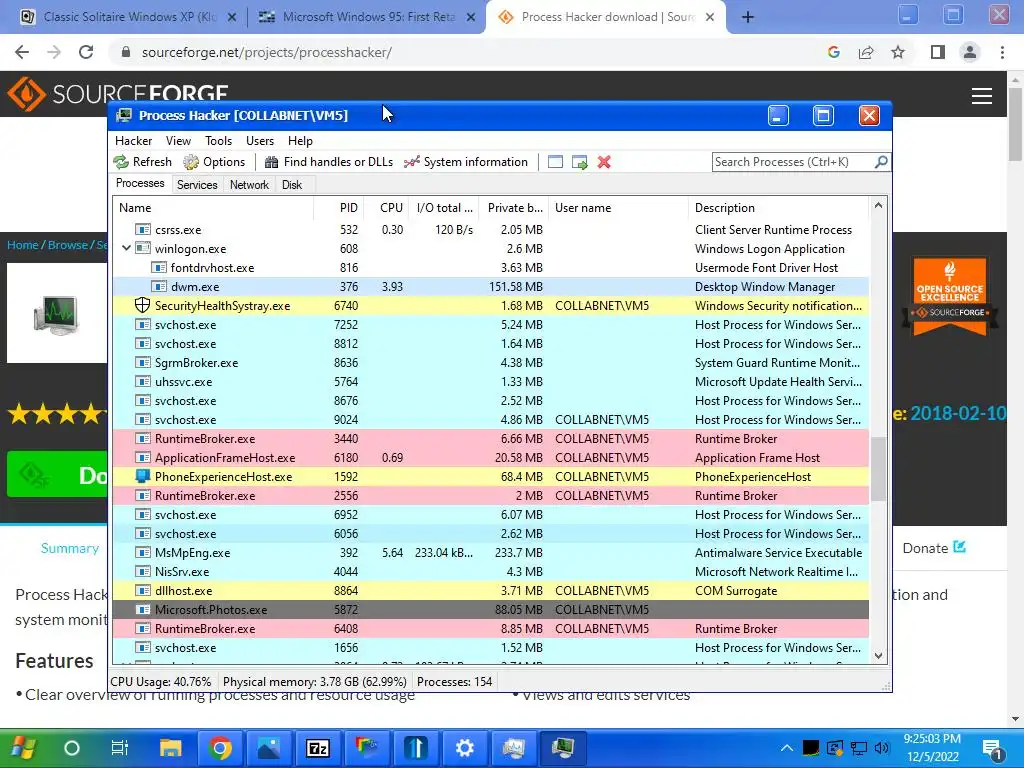Click the share icon in address bar
The width and height of the screenshot is (1024, 768).
(866, 52)
